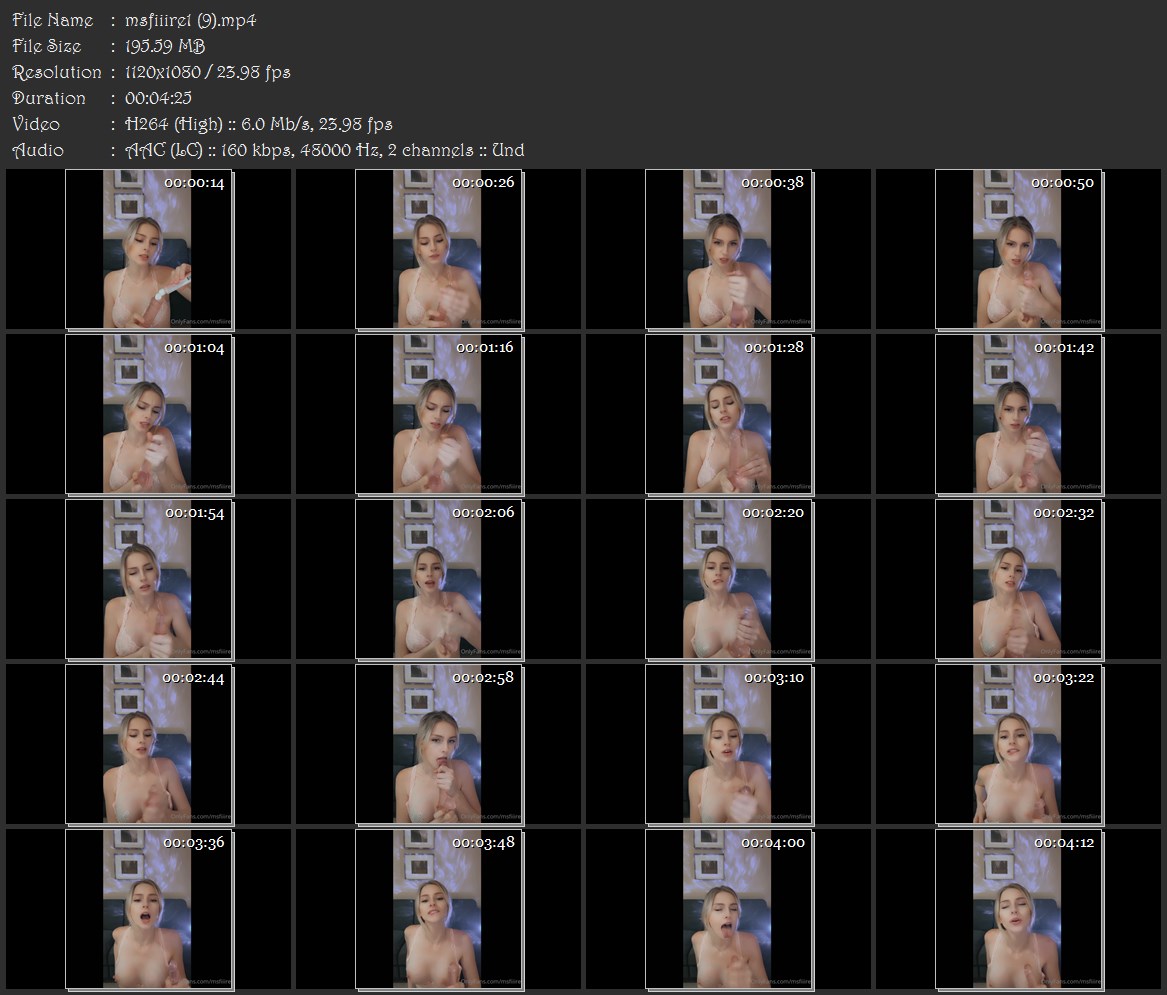Click the 00:04:00 timestamp label
The width and height of the screenshot is (1167, 995).
click(773, 842)
